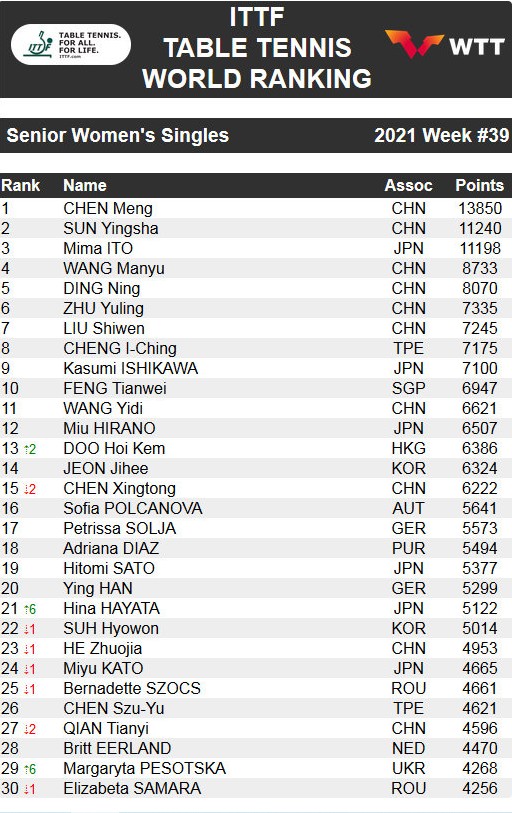The height and width of the screenshot is (813, 512).
Task: Select the Name column header
Action: click(x=85, y=186)
